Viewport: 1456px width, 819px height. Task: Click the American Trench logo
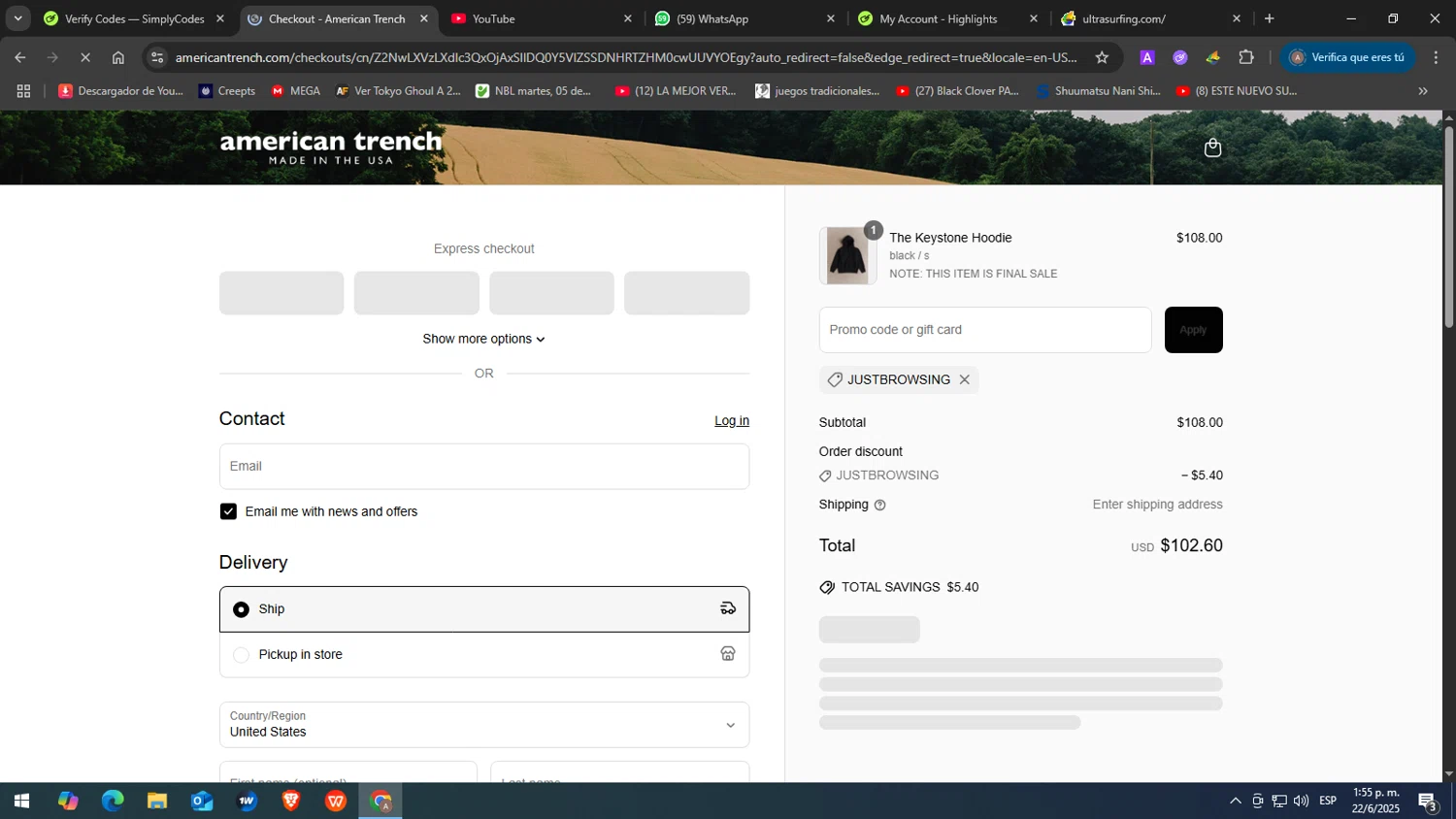pyautogui.click(x=331, y=147)
